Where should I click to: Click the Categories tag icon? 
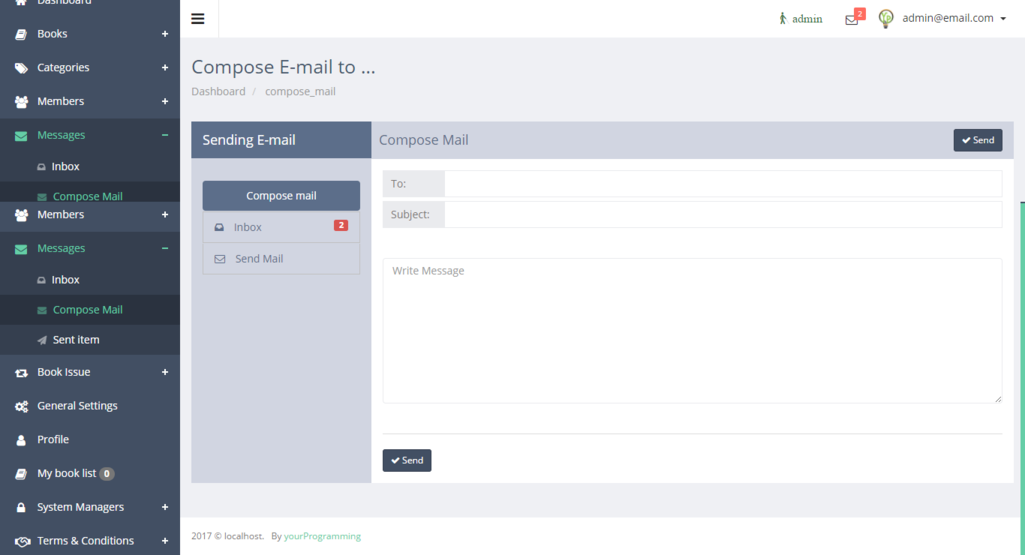pos(21,68)
